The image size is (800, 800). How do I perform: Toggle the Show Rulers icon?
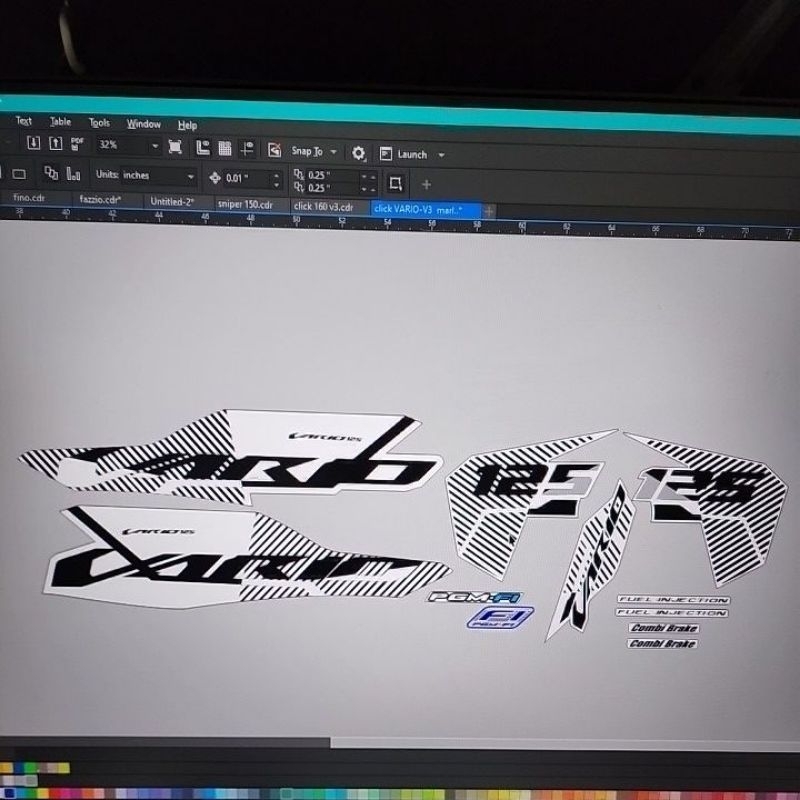tap(203, 148)
